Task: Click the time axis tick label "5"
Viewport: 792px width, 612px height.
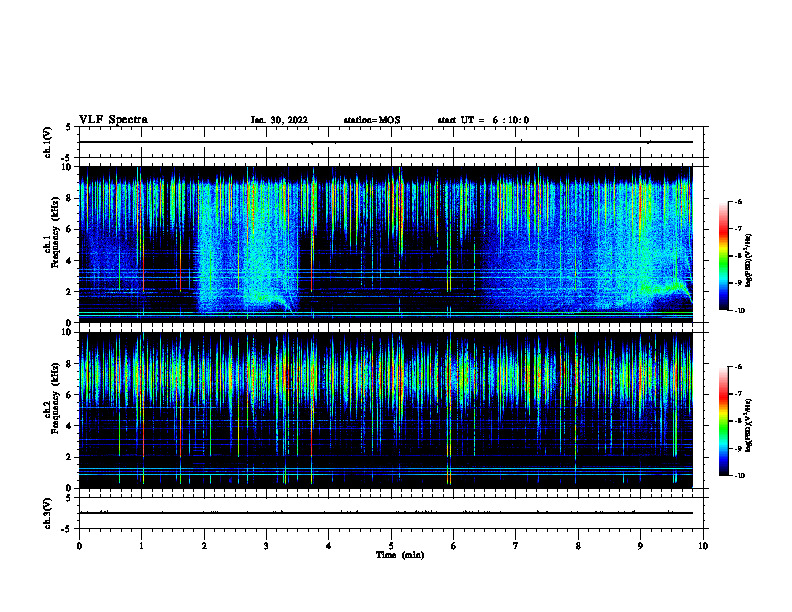Action: (391, 546)
